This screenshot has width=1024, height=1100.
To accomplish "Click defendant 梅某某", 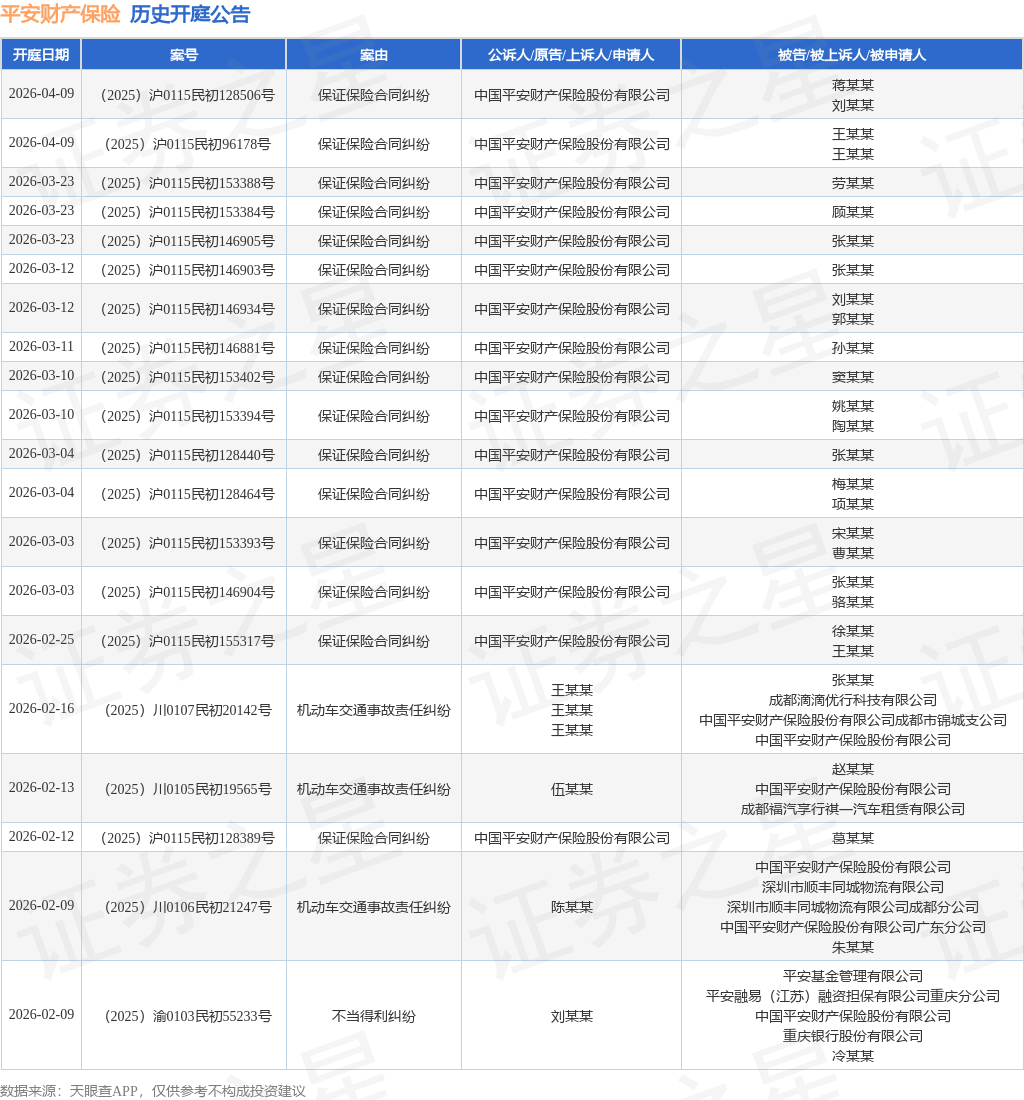I will pos(853,484).
